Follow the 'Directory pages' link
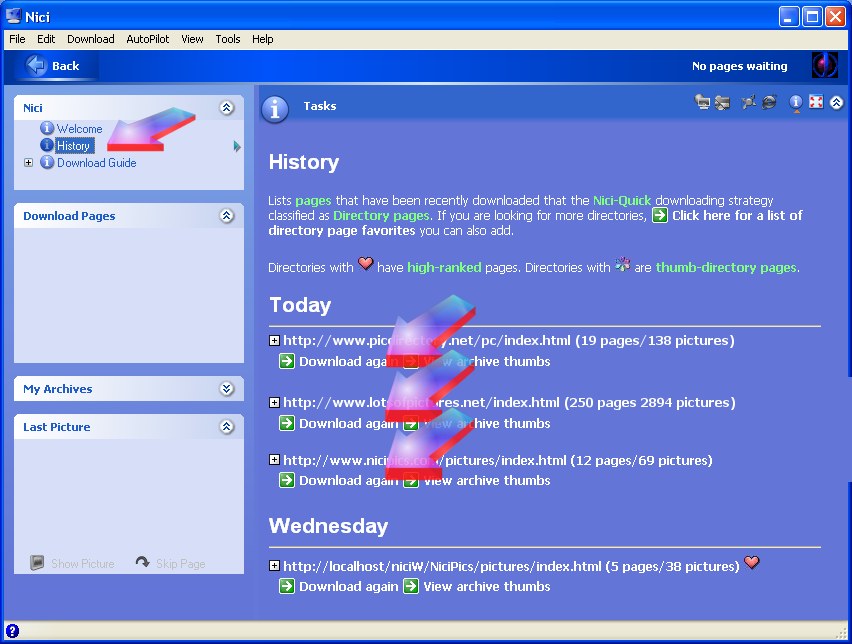The image size is (852, 644). pyautogui.click(x=381, y=216)
